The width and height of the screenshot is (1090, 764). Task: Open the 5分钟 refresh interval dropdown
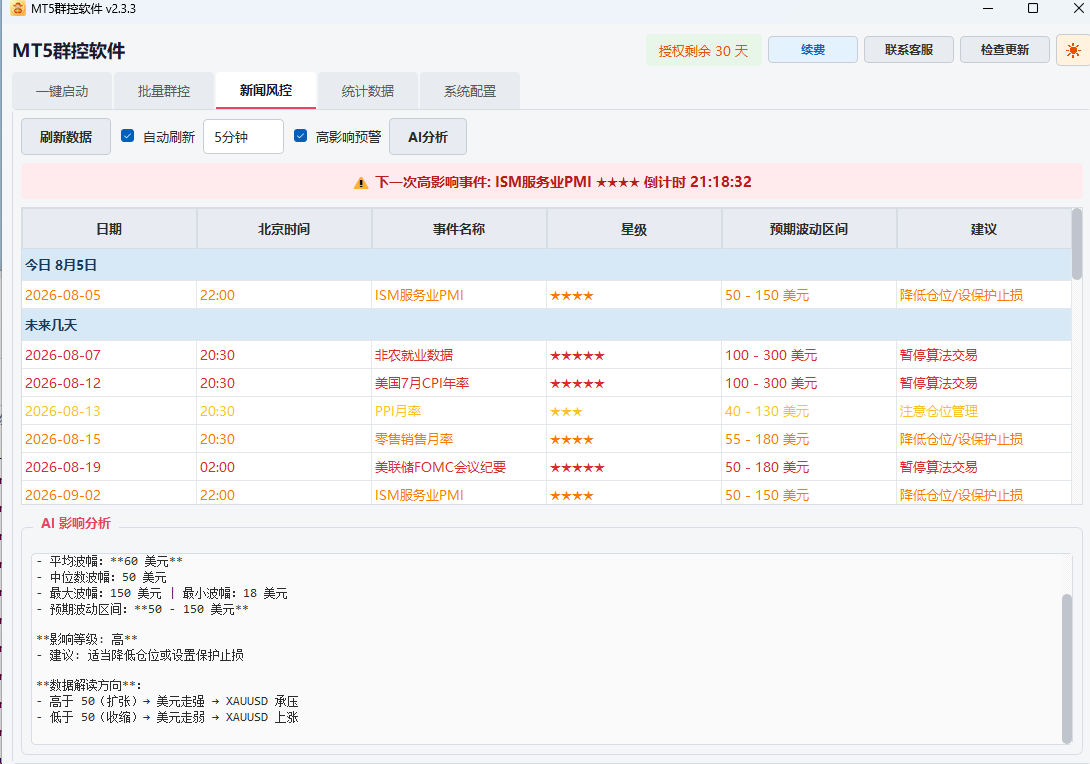[x=243, y=136]
